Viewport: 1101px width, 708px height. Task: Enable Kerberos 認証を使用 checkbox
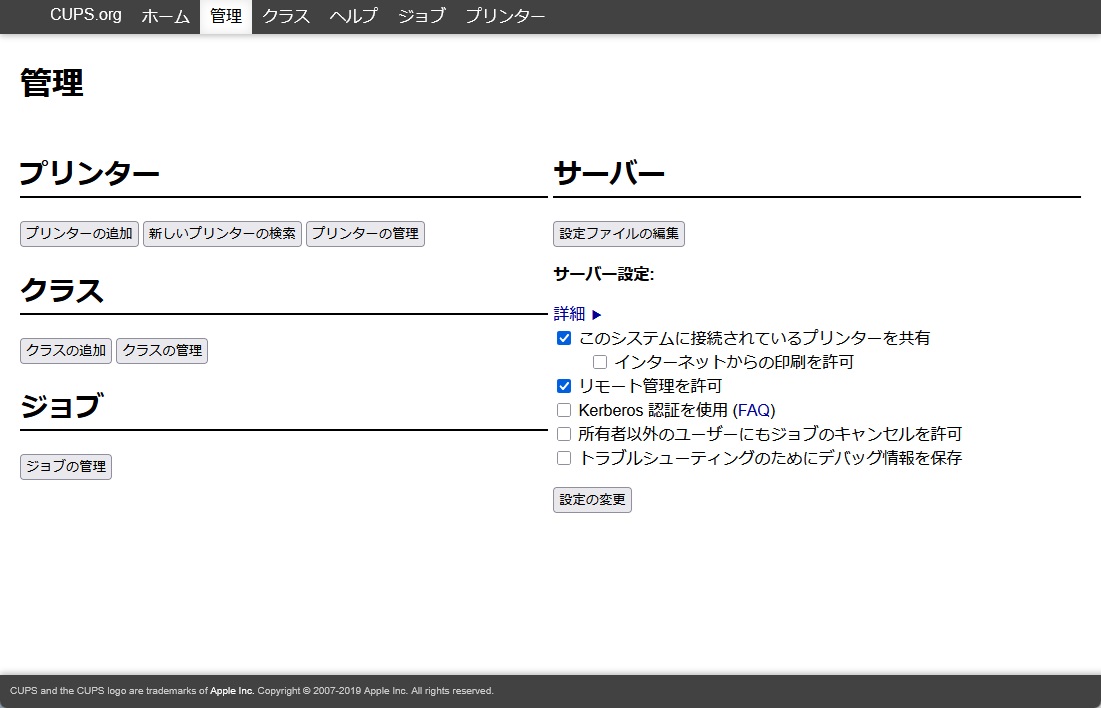564,410
